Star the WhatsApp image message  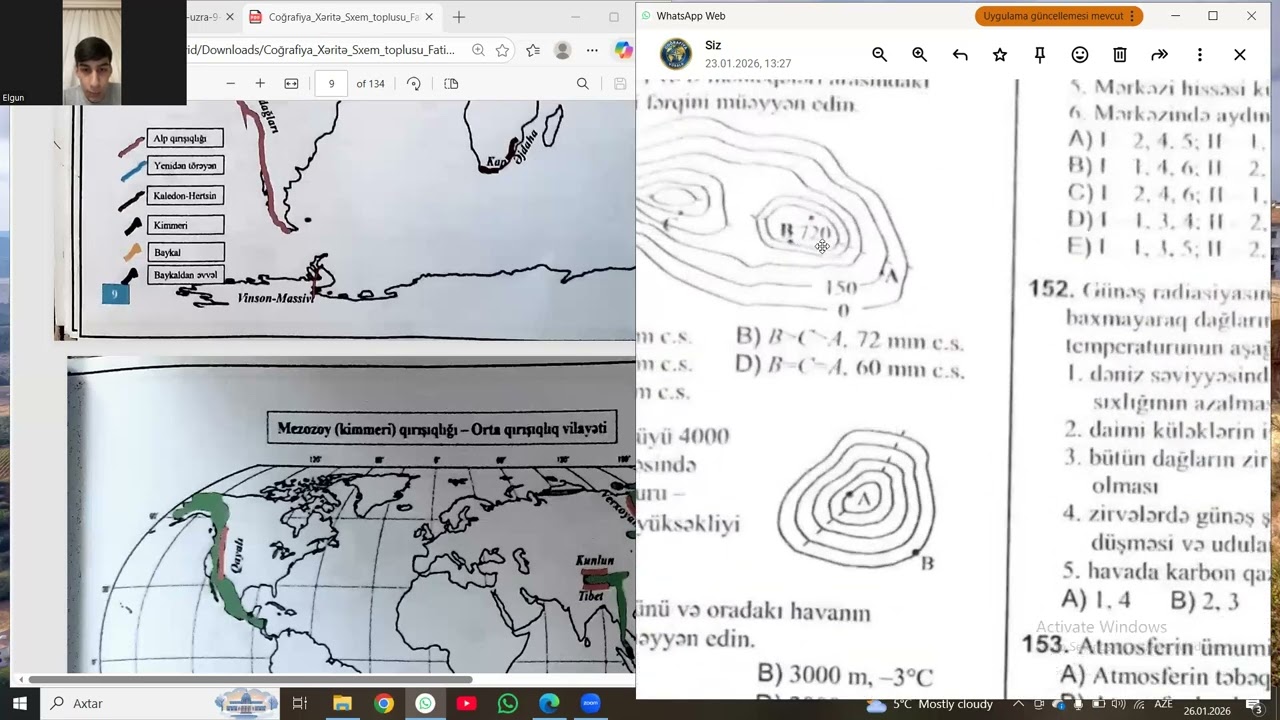[x=1000, y=55]
